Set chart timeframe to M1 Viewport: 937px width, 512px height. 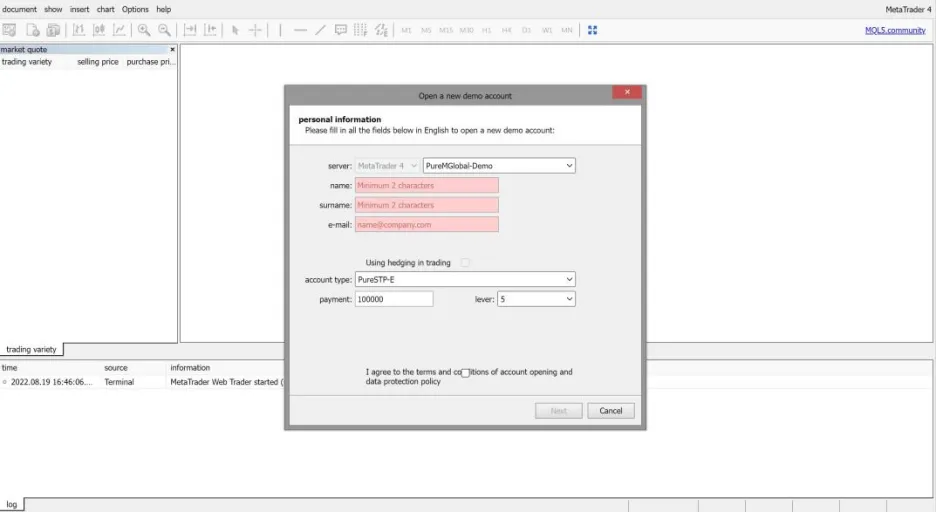(x=406, y=30)
